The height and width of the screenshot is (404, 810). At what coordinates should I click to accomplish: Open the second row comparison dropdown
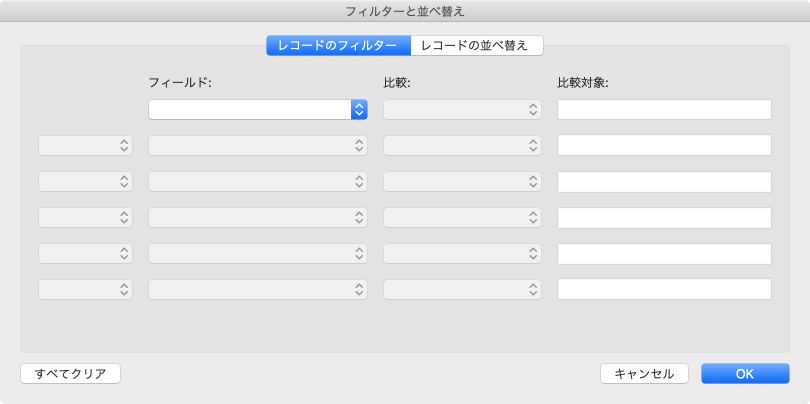(x=462, y=146)
